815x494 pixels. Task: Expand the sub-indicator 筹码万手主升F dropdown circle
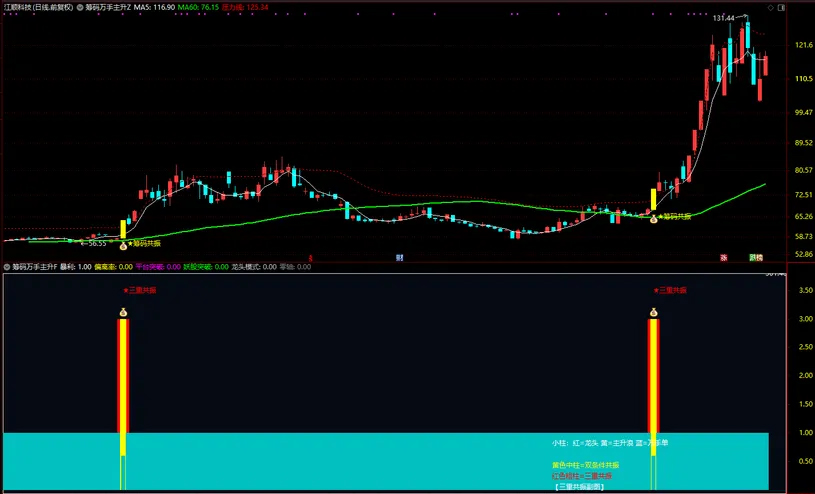click(7, 267)
